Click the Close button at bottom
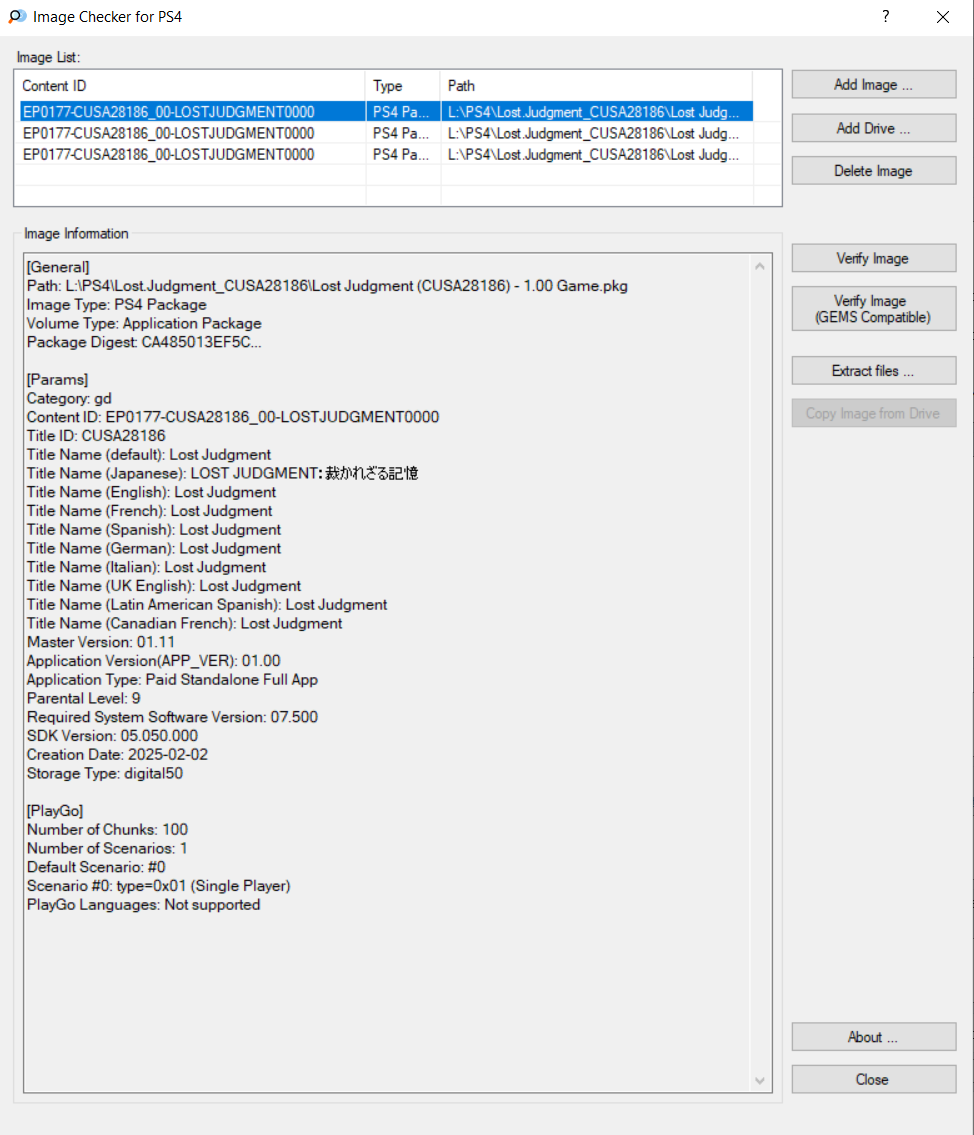The width and height of the screenshot is (974, 1135). (x=873, y=1079)
